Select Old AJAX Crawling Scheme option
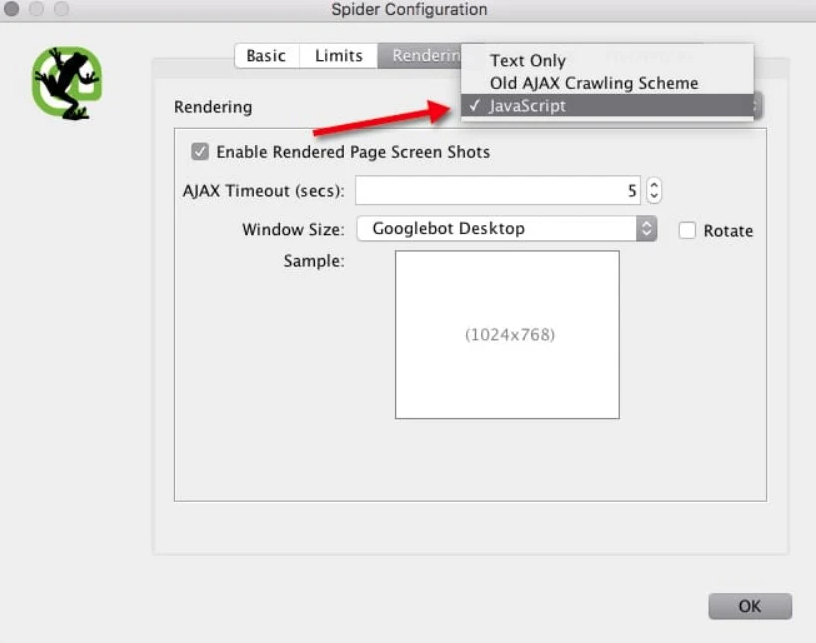 point(593,83)
